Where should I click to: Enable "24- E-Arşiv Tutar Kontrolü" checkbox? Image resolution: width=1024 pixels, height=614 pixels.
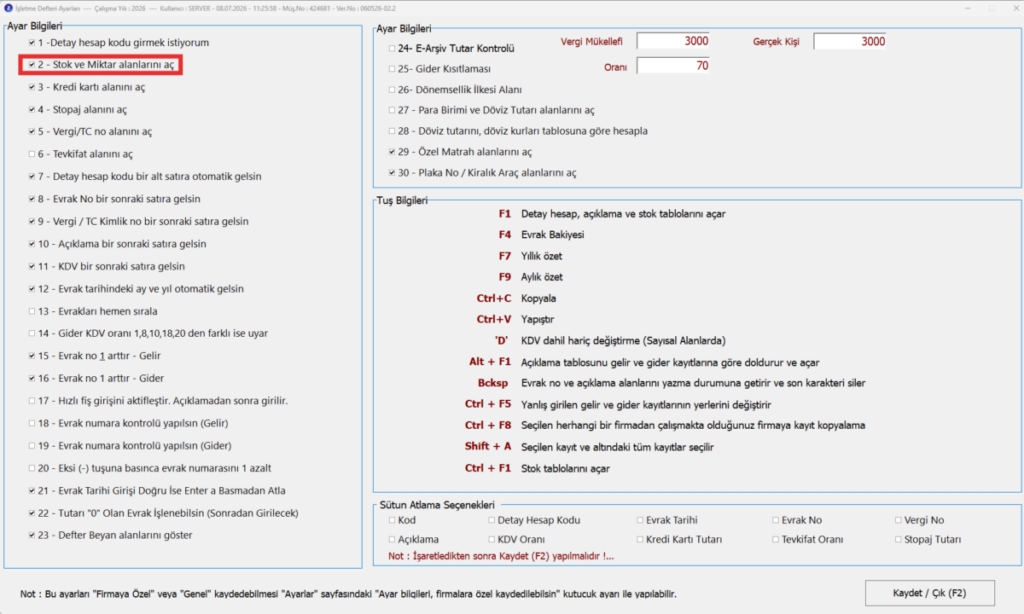click(392, 48)
